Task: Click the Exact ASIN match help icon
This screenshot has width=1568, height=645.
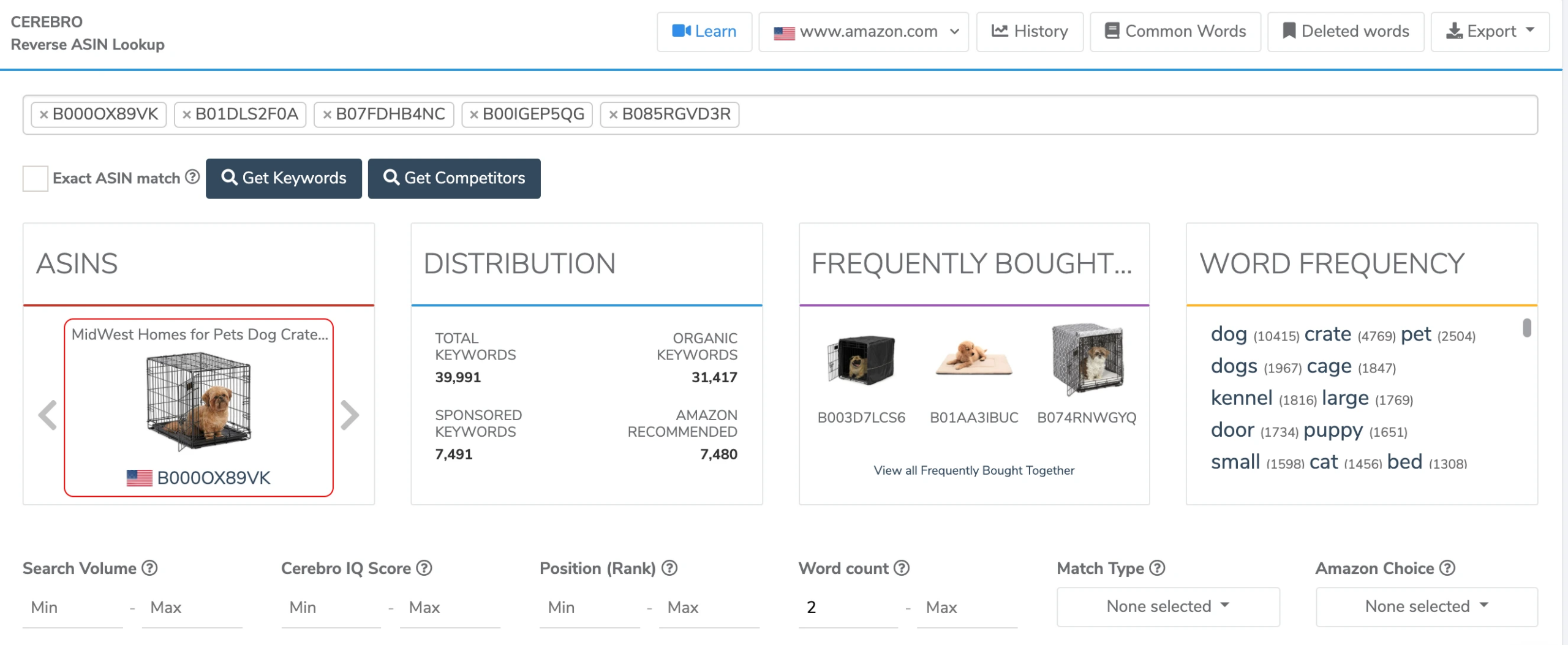Action: point(192,177)
